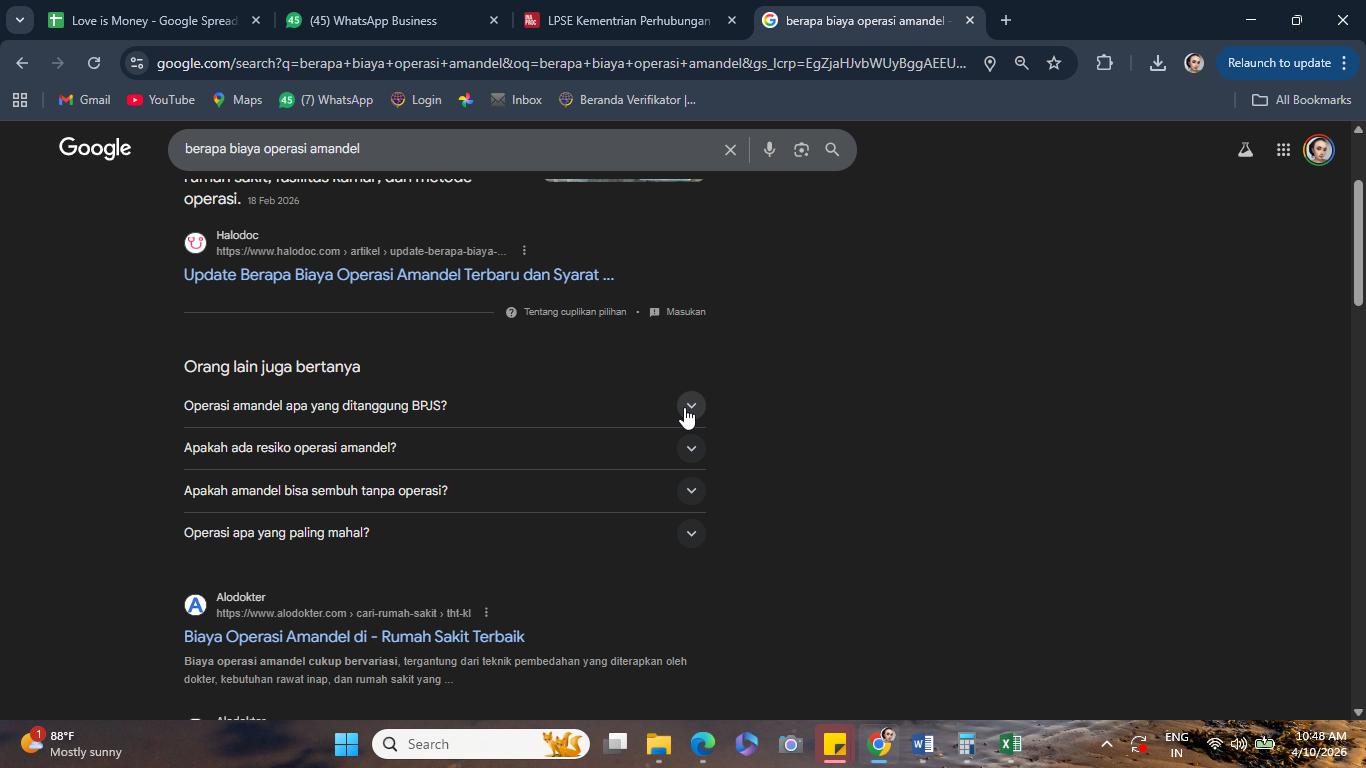The height and width of the screenshot is (768, 1366).
Task: Switch to Love is Money Google Spreadsheet tab
Action: (154, 20)
